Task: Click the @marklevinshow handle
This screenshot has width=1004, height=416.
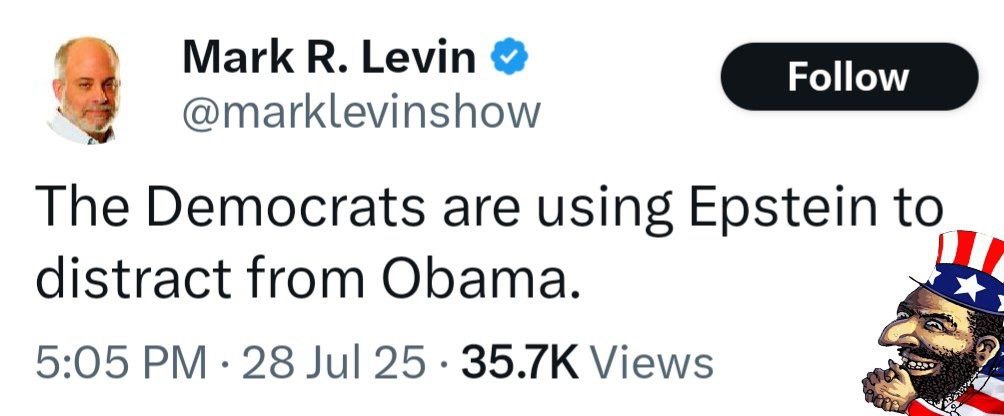Action: click(x=361, y=112)
